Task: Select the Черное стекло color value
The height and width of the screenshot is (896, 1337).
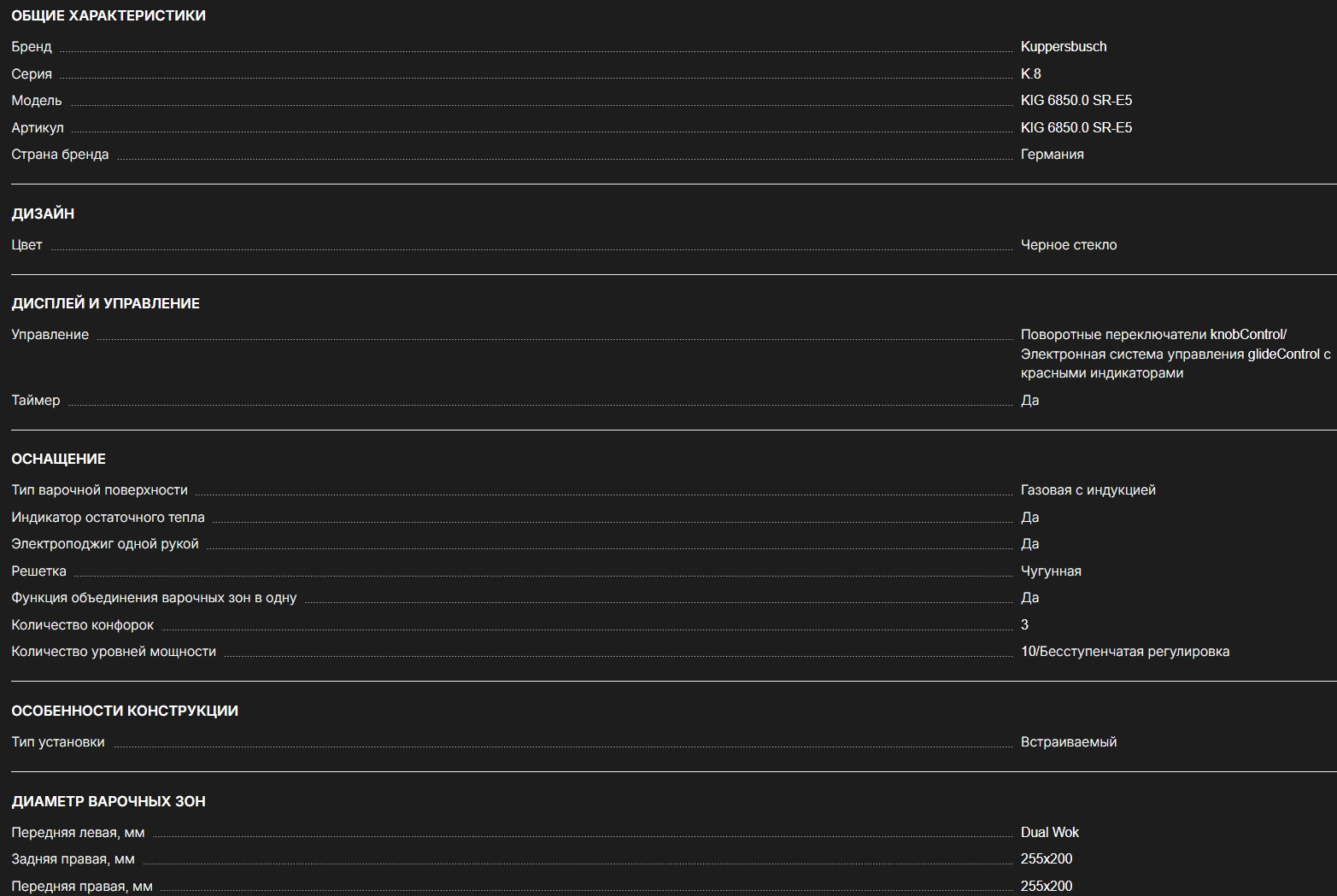Action: (1068, 245)
